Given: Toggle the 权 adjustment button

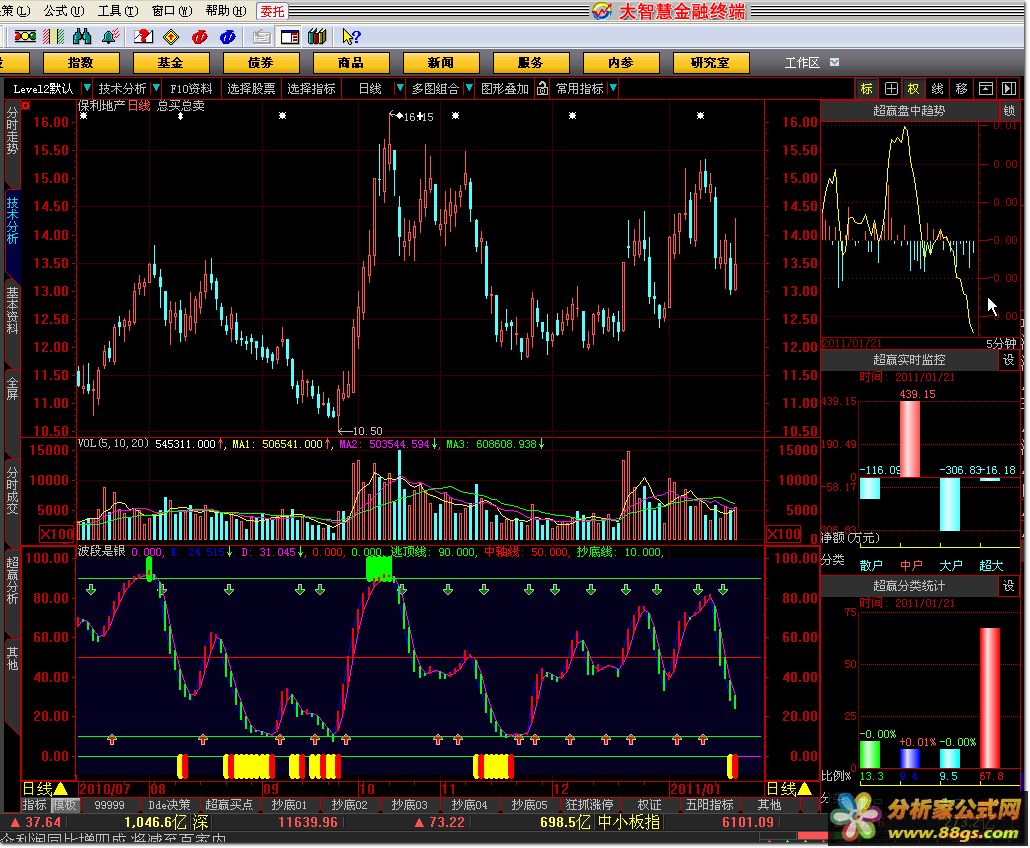Looking at the screenshot, I should pyautogui.click(x=914, y=88).
